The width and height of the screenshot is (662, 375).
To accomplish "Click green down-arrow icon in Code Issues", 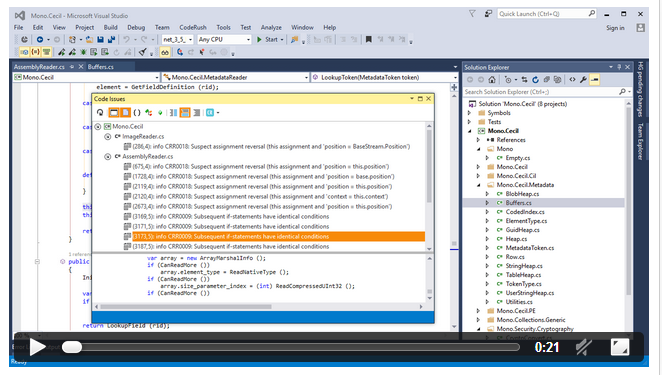I will pyautogui.click(x=160, y=112).
